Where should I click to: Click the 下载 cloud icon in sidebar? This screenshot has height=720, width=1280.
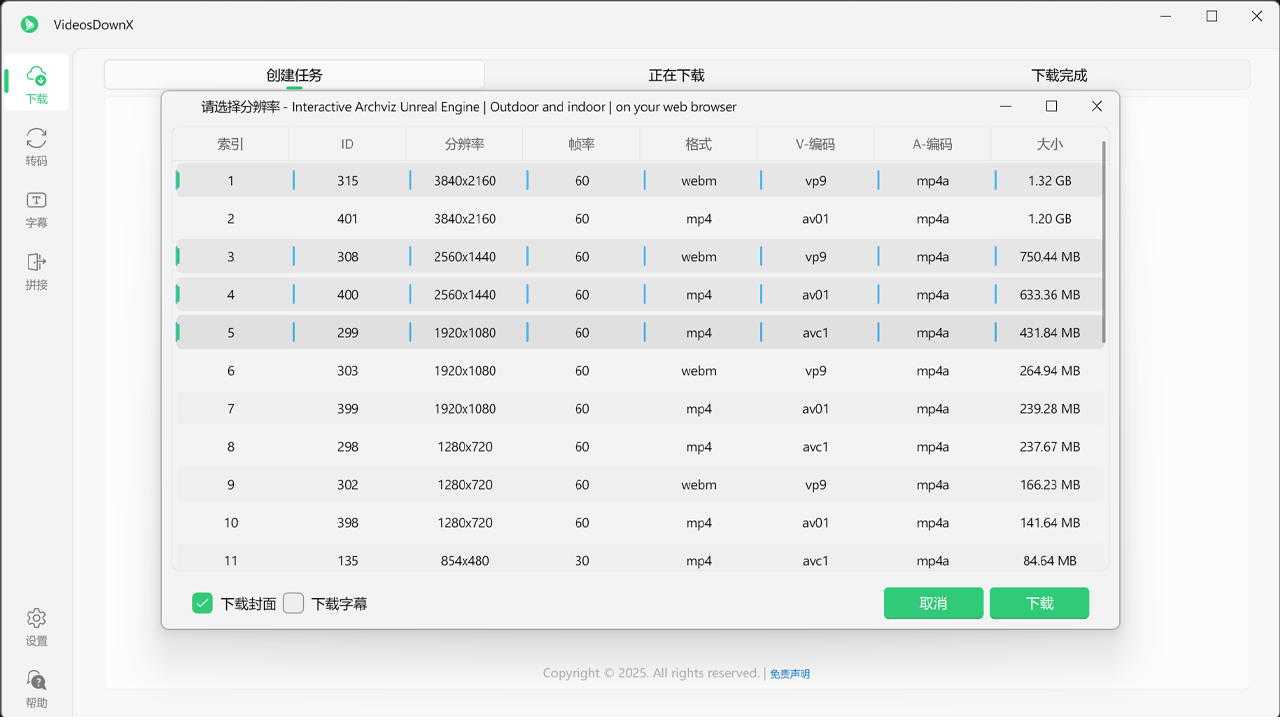coord(36,76)
